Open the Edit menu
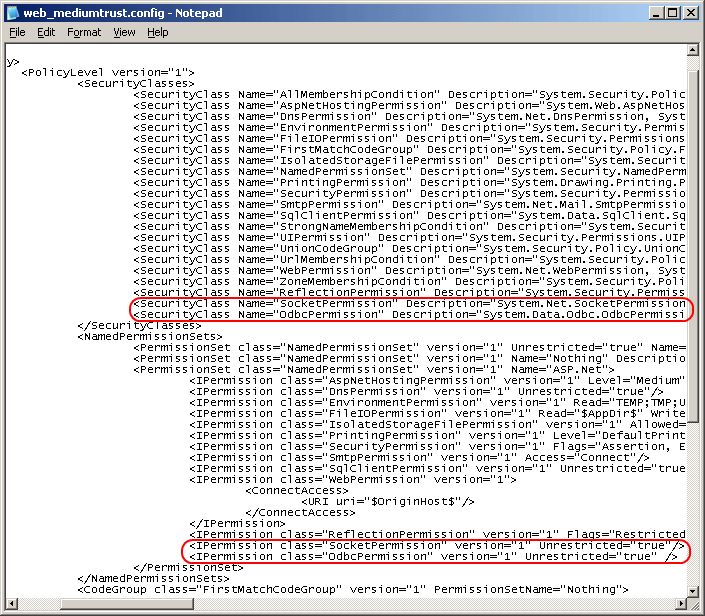The width and height of the screenshot is (705, 616). tap(46, 32)
